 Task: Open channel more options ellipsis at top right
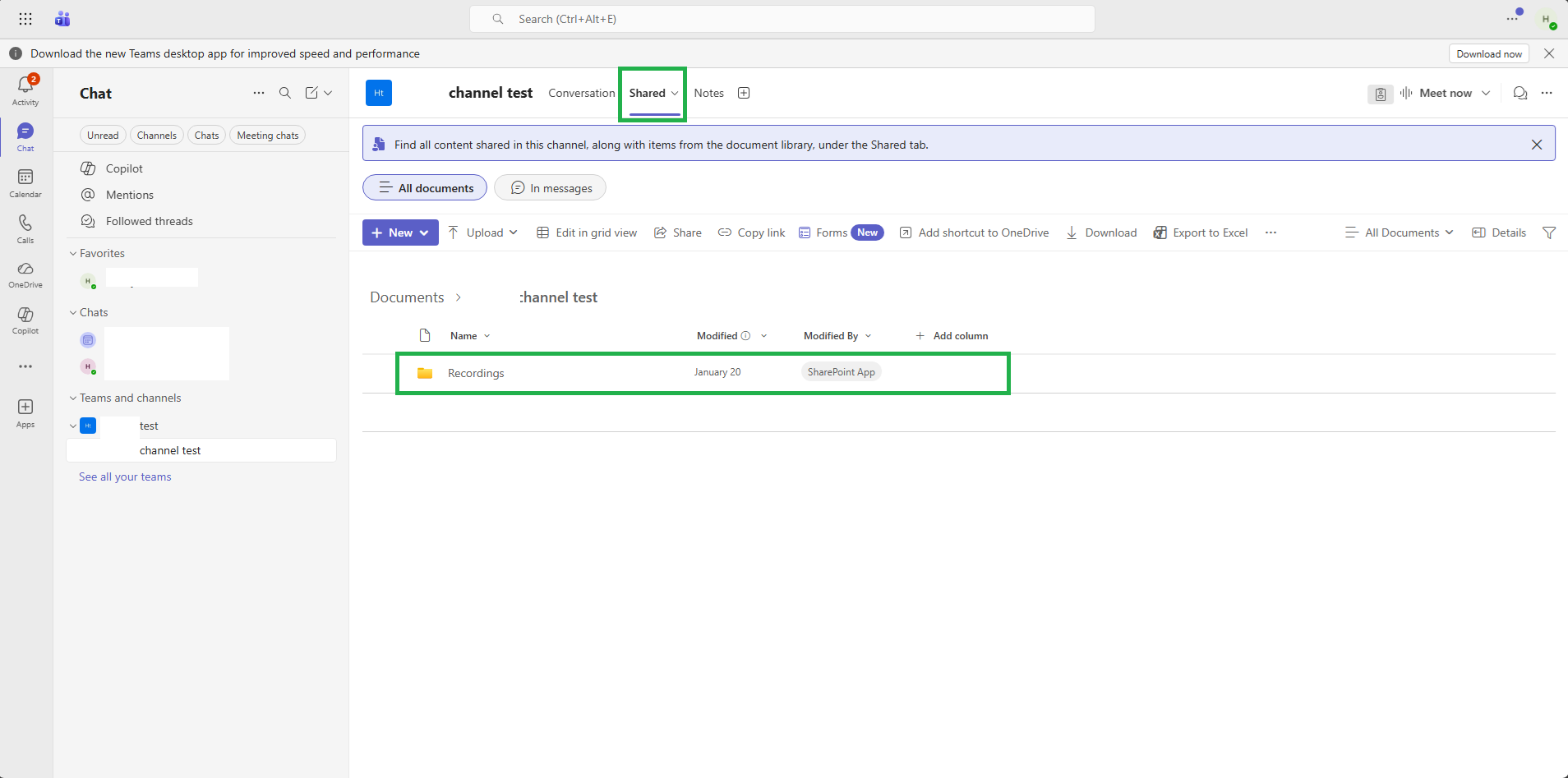click(x=1547, y=93)
